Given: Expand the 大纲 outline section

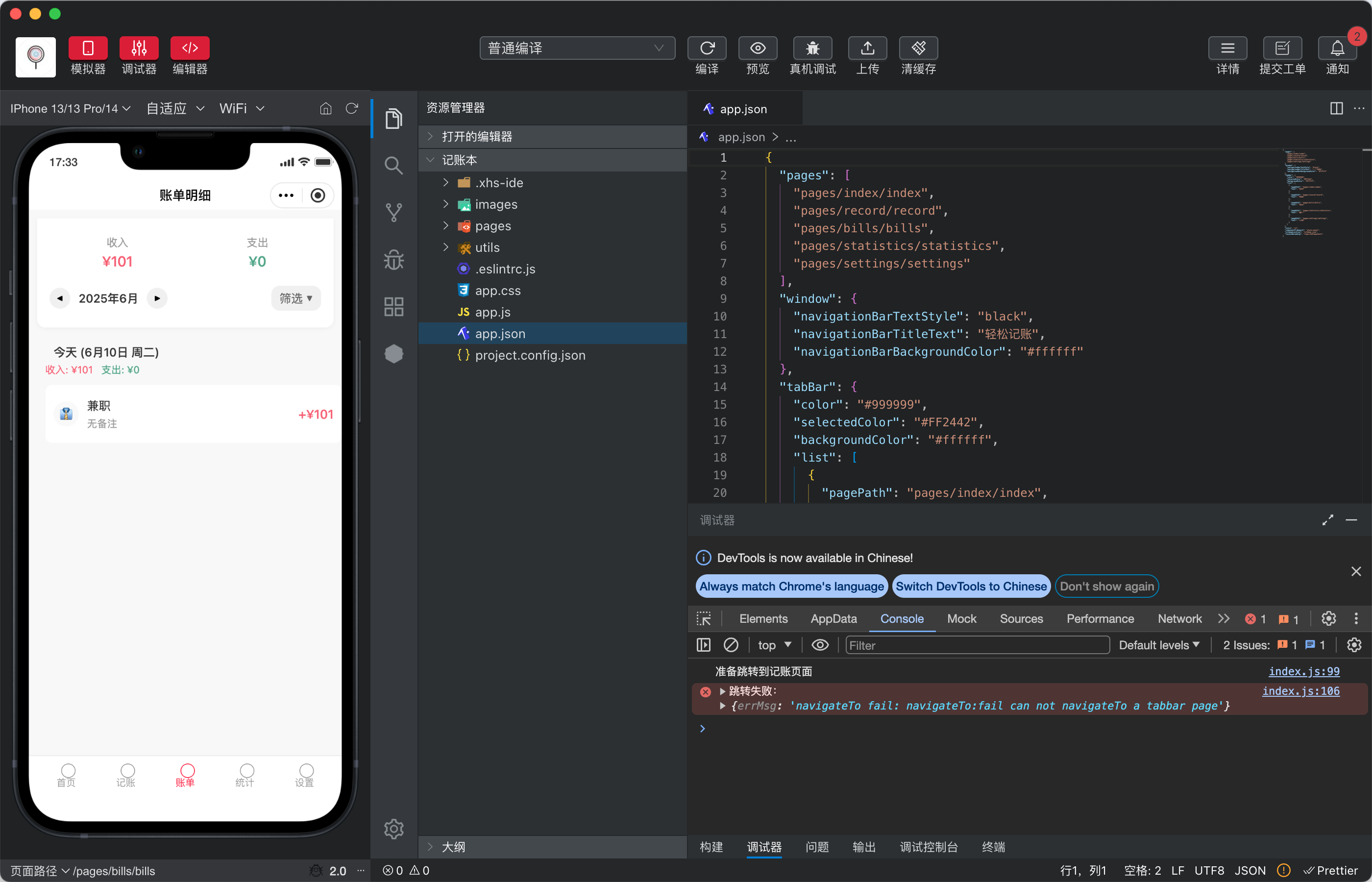Looking at the screenshot, I should pos(553,847).
